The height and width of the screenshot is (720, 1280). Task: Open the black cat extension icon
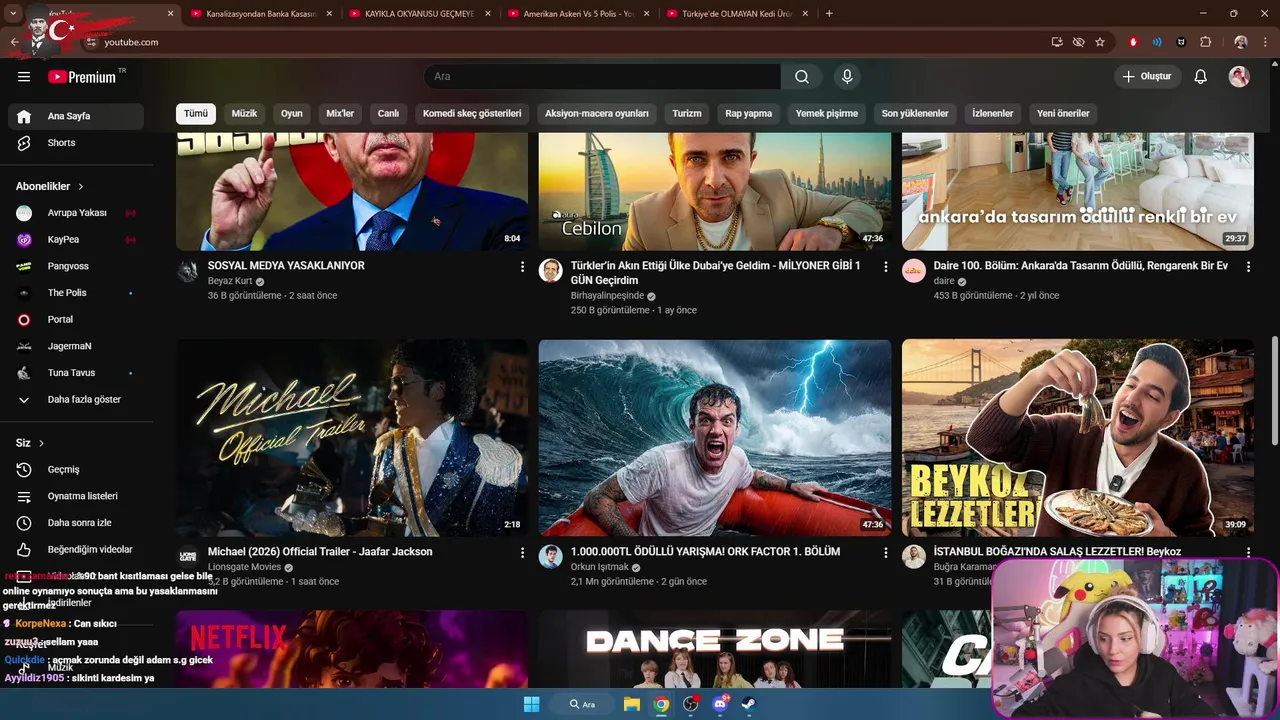[x=1181, y=42]
